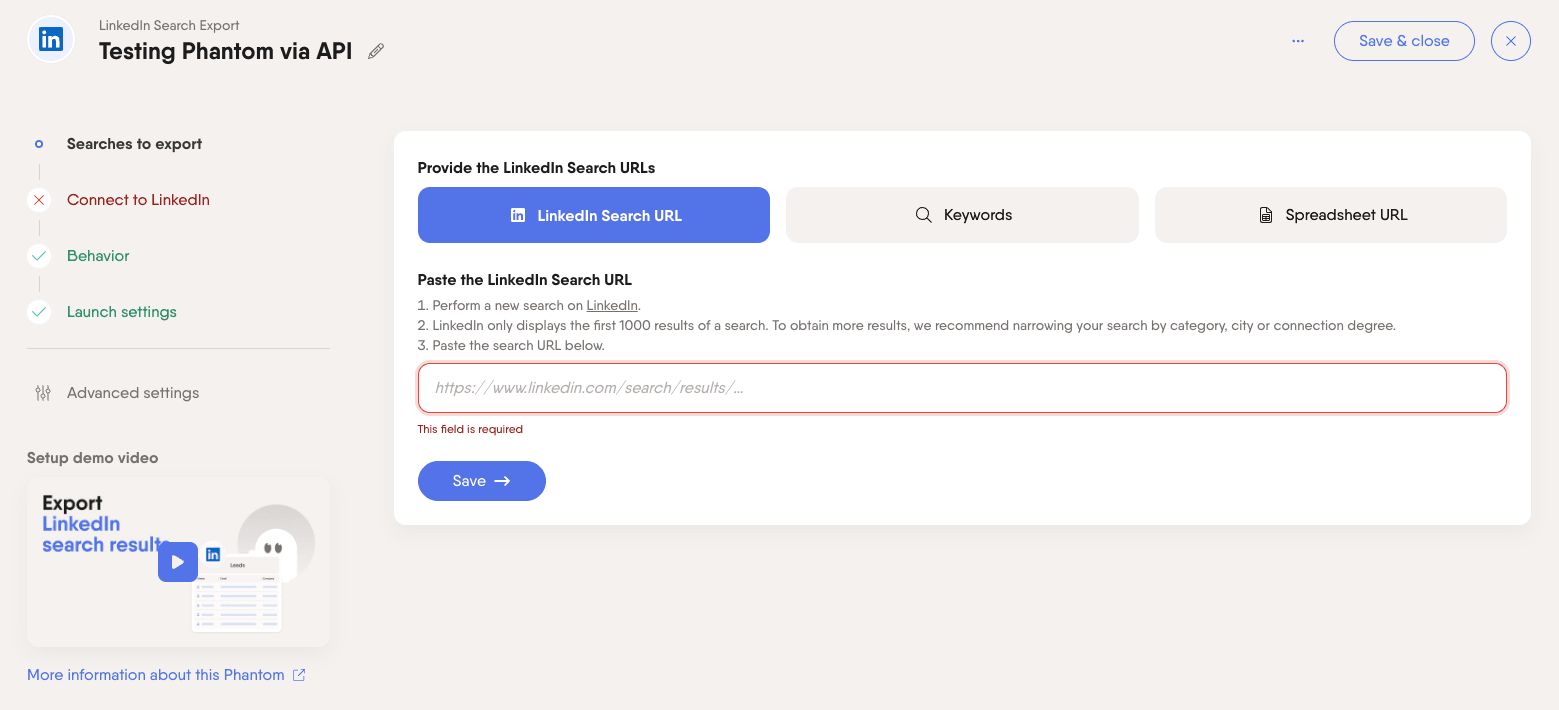1559x710 pixels.
Task: Select the LinkedIn Search URL tab
Action: [x=594, y=215]
